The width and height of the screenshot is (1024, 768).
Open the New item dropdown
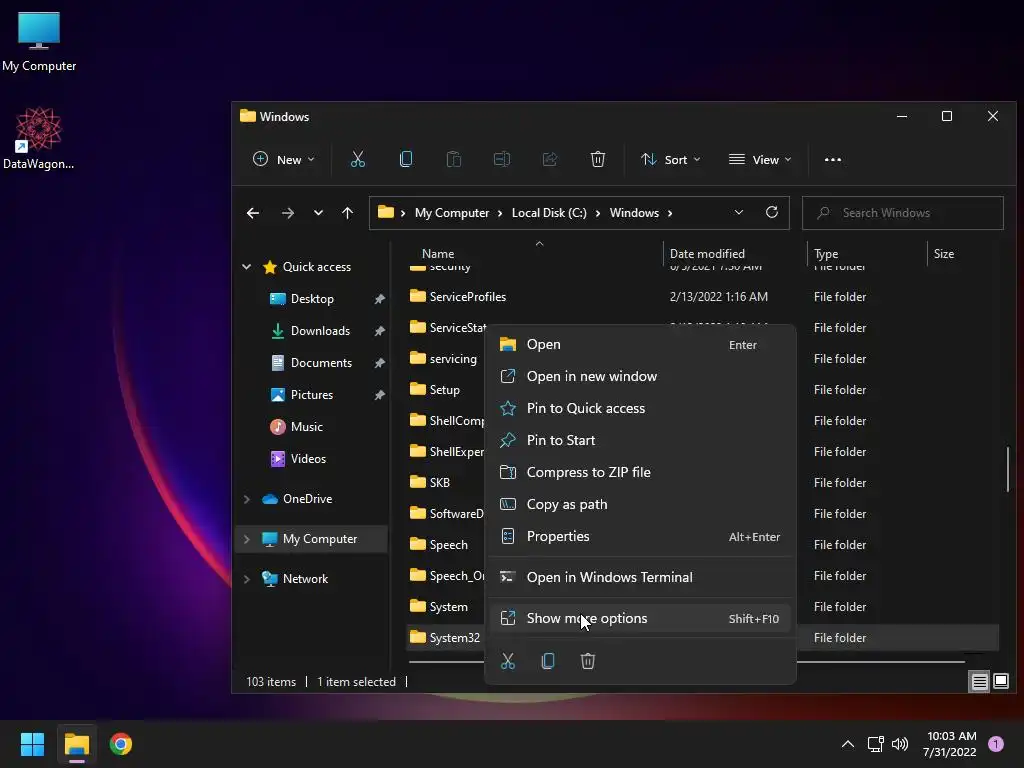[283, 159]
